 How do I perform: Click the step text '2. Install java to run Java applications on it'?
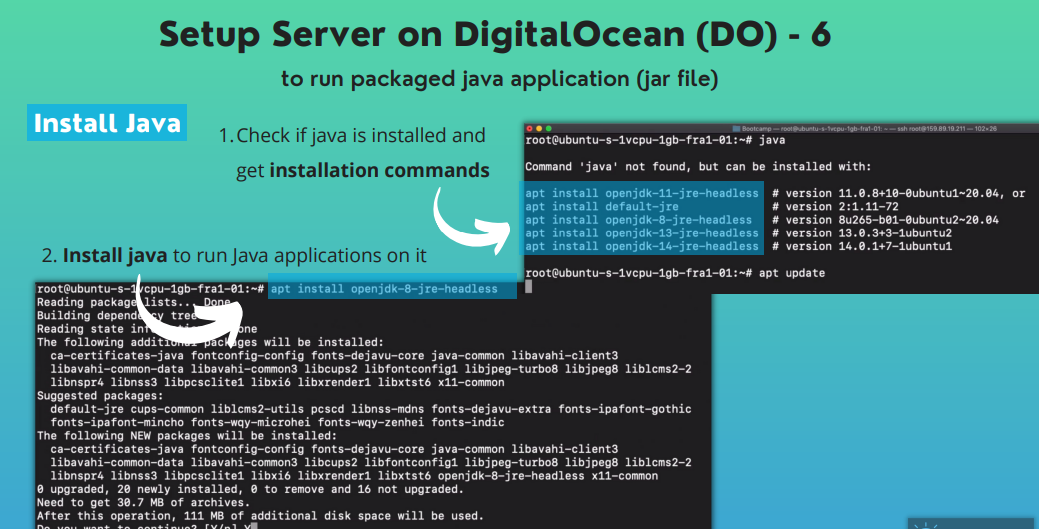click(x=234, y=255)
